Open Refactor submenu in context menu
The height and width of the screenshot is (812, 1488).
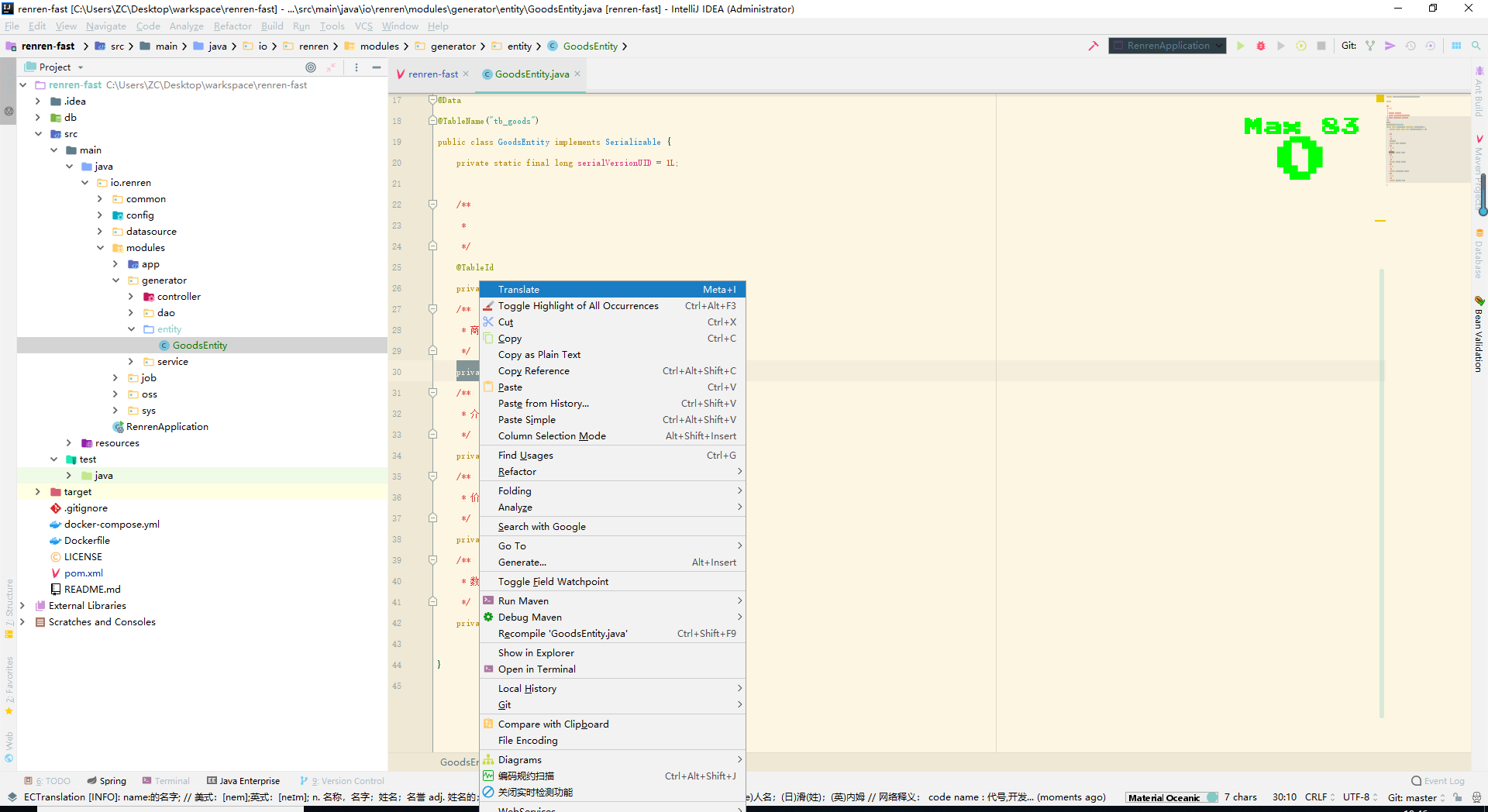pos(612,472)
